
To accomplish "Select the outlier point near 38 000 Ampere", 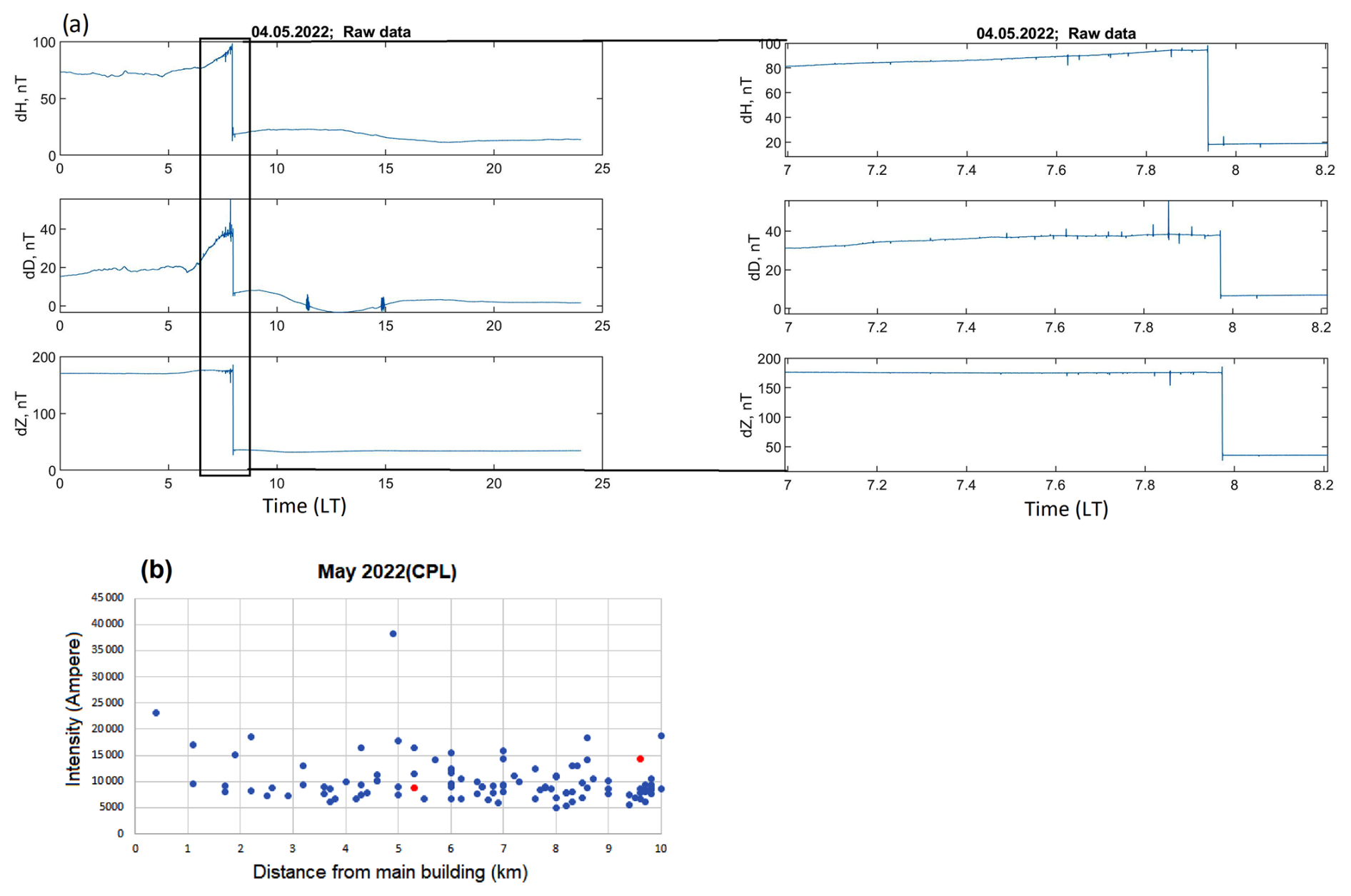I will coord(393,634).
